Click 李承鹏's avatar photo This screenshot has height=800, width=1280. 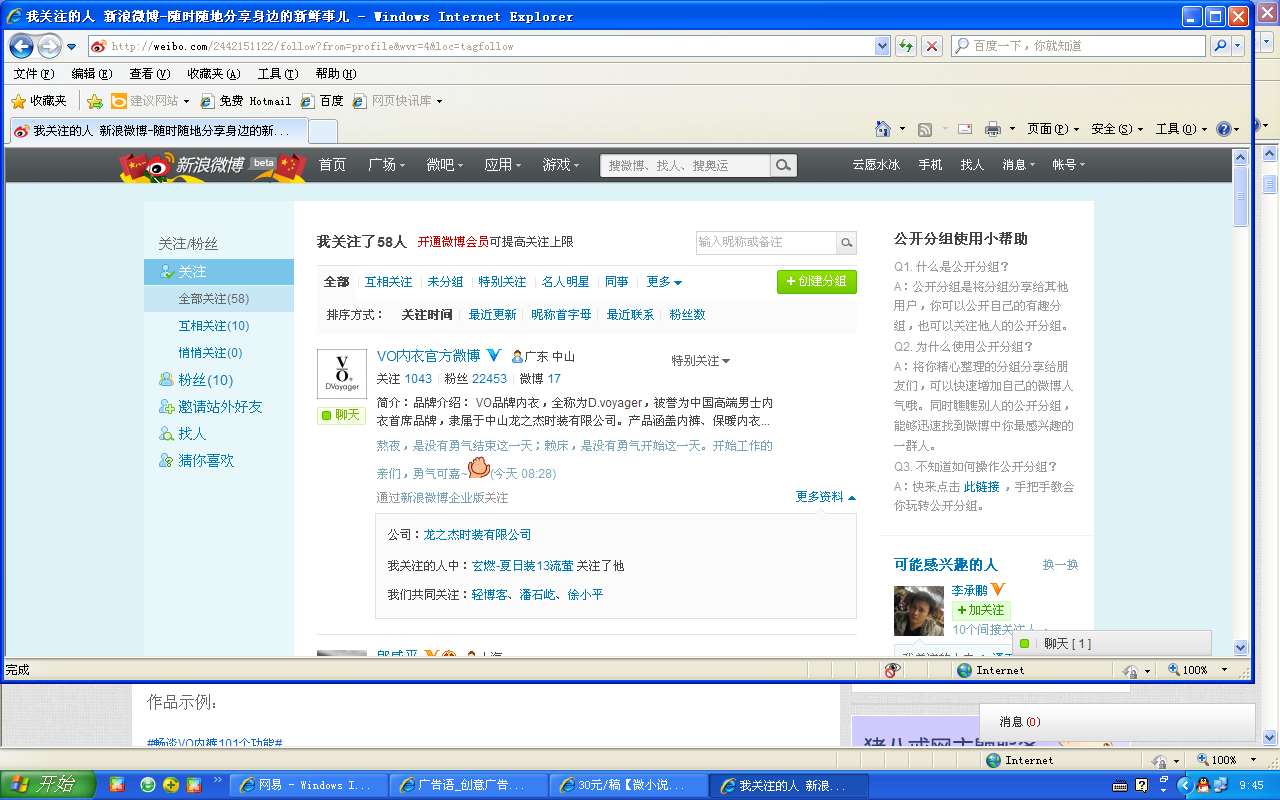tap(919, 610)
